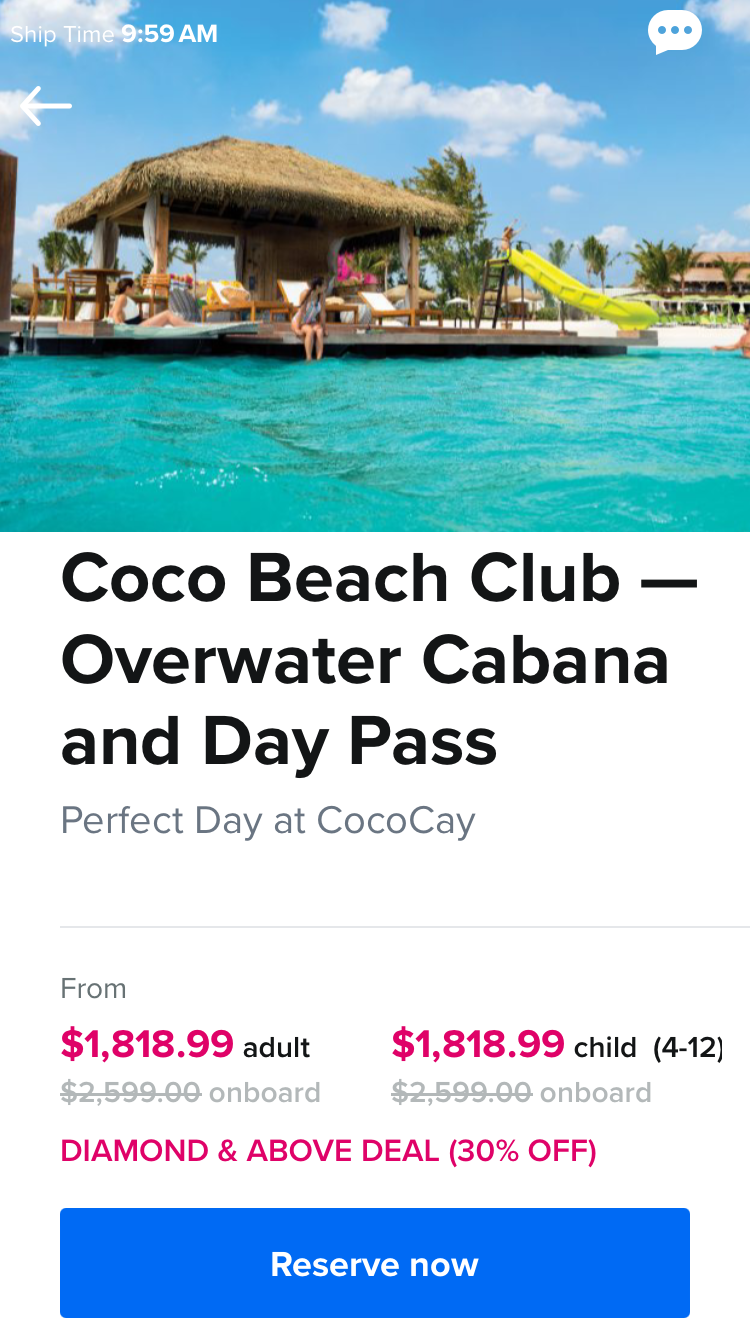Click the "adult" label beside the price

click(x=277, y=1048)
